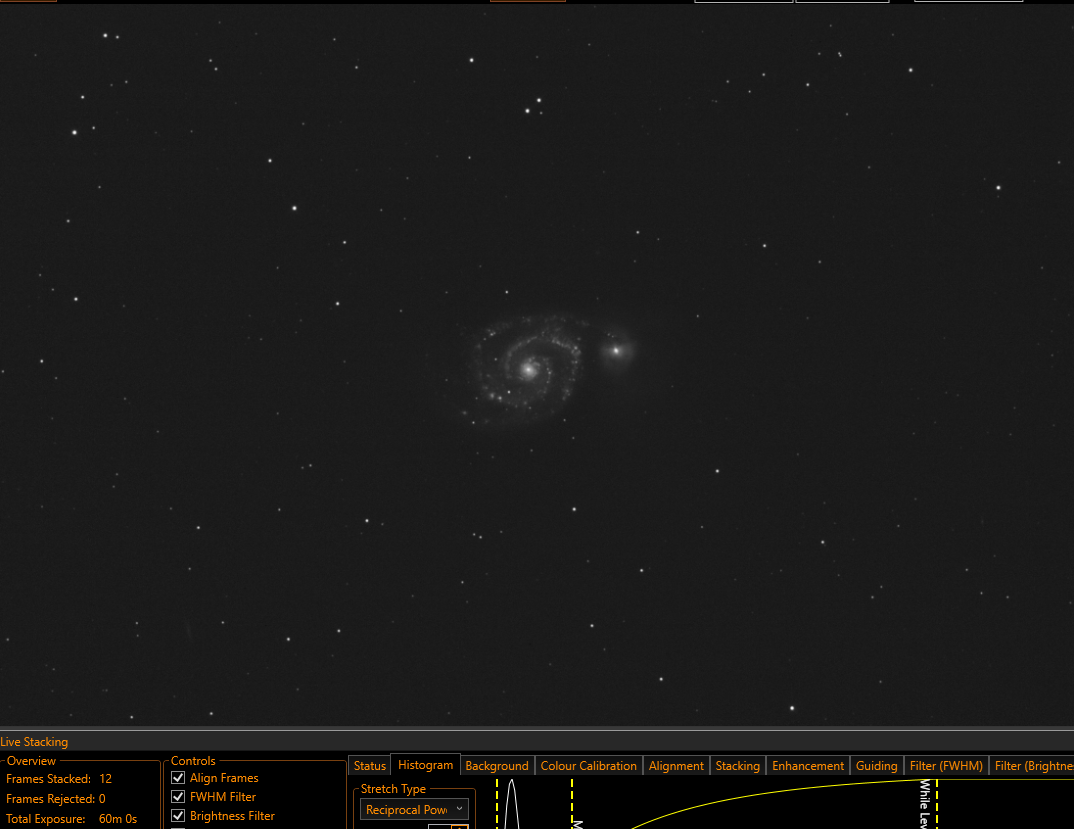Open the Enhancement tab
The height and width of the screenshot is (829, 1074).
point(808,765)
